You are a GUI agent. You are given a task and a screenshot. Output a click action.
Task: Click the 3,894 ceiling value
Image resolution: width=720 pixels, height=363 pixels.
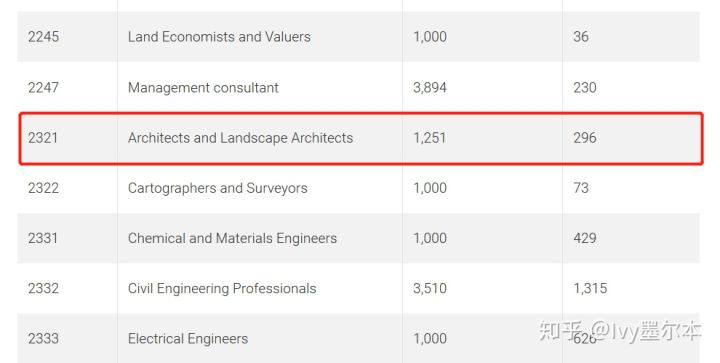click(x=430, y=87)
